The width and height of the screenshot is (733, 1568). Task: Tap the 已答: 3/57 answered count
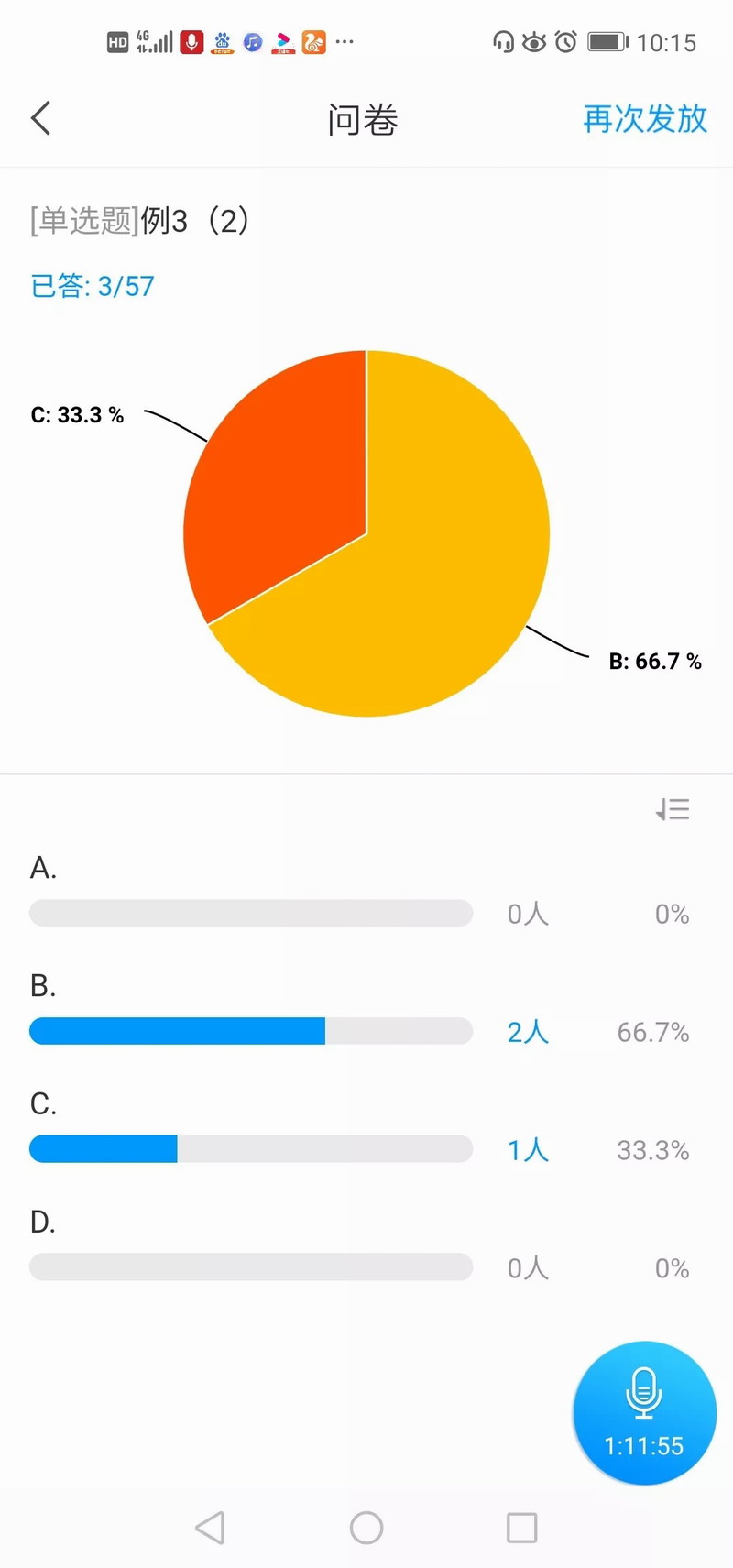[93, 286]
